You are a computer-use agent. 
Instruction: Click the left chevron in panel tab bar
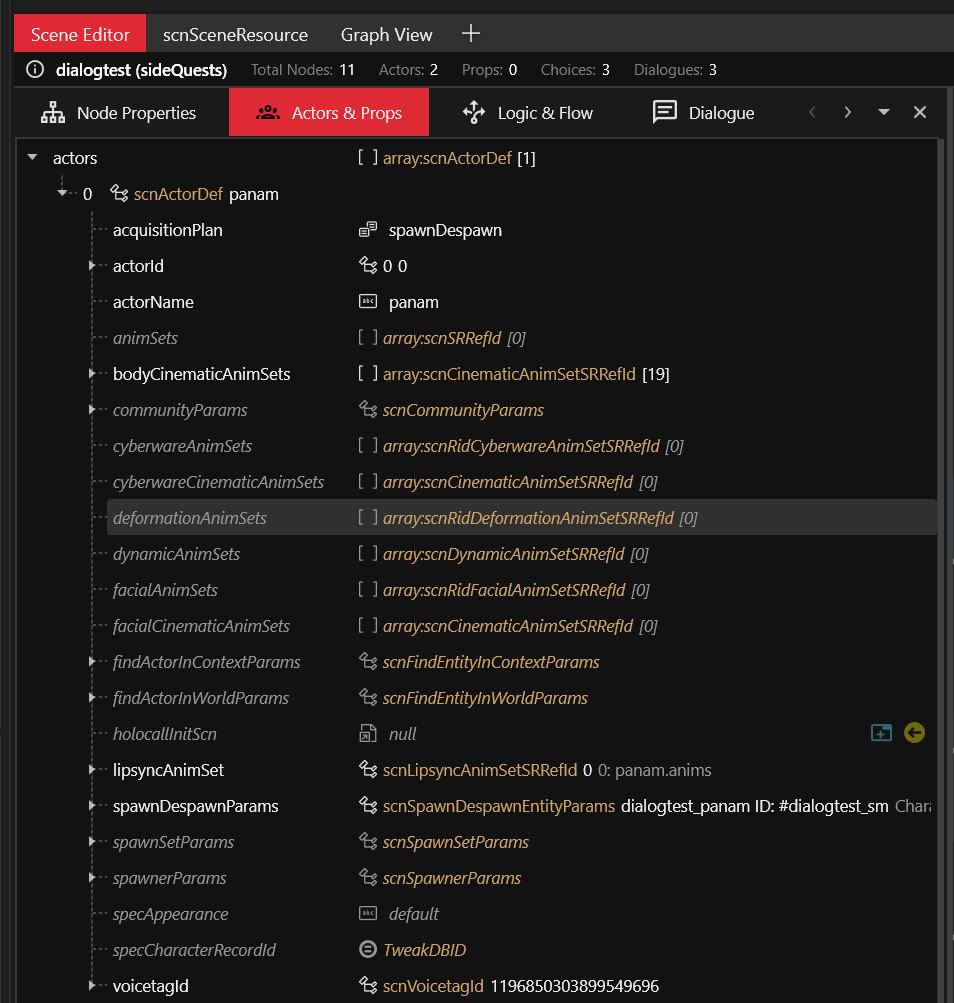click(812, 112)
